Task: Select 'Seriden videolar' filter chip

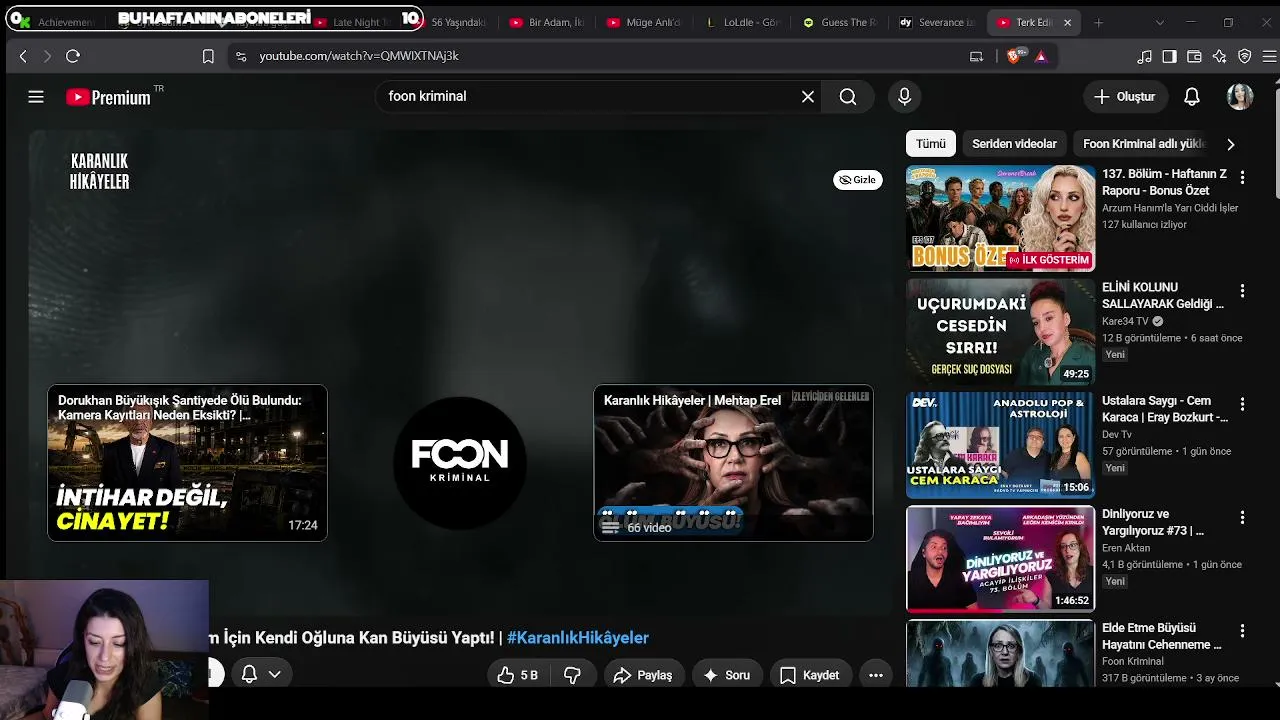Action: coord(1014,144)
